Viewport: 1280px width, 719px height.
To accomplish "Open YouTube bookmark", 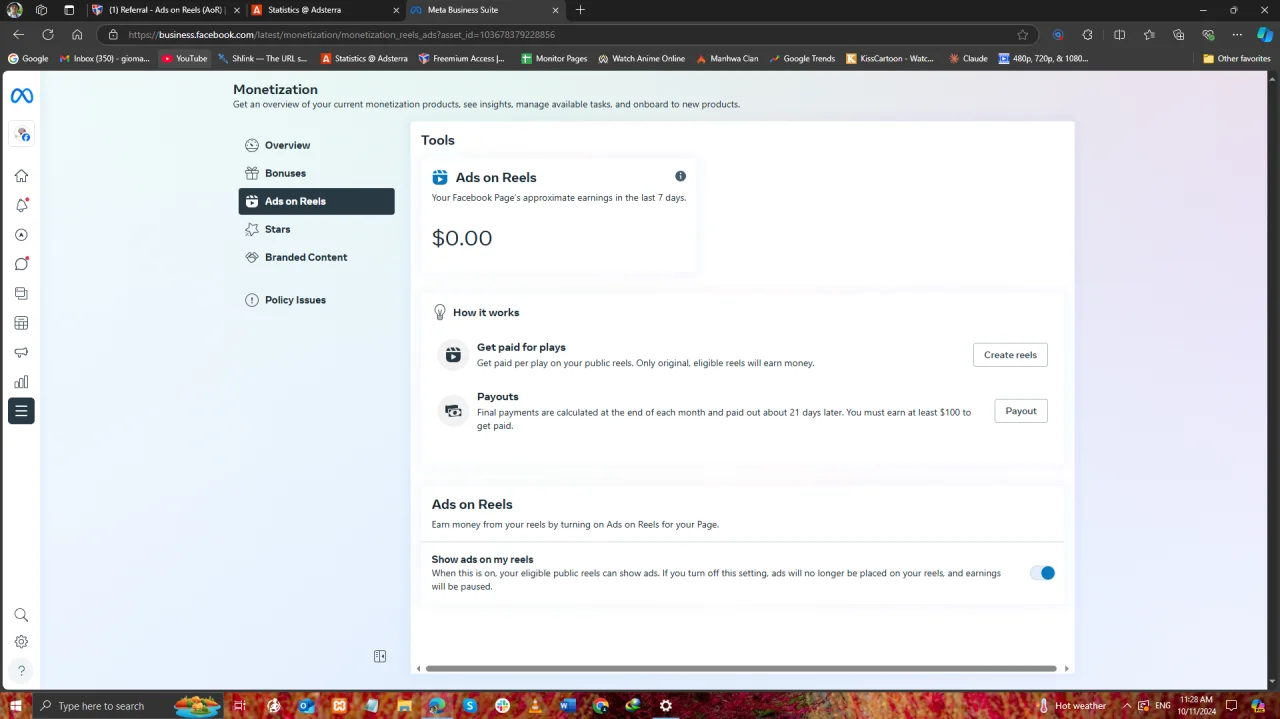I will tap(184, 58).
